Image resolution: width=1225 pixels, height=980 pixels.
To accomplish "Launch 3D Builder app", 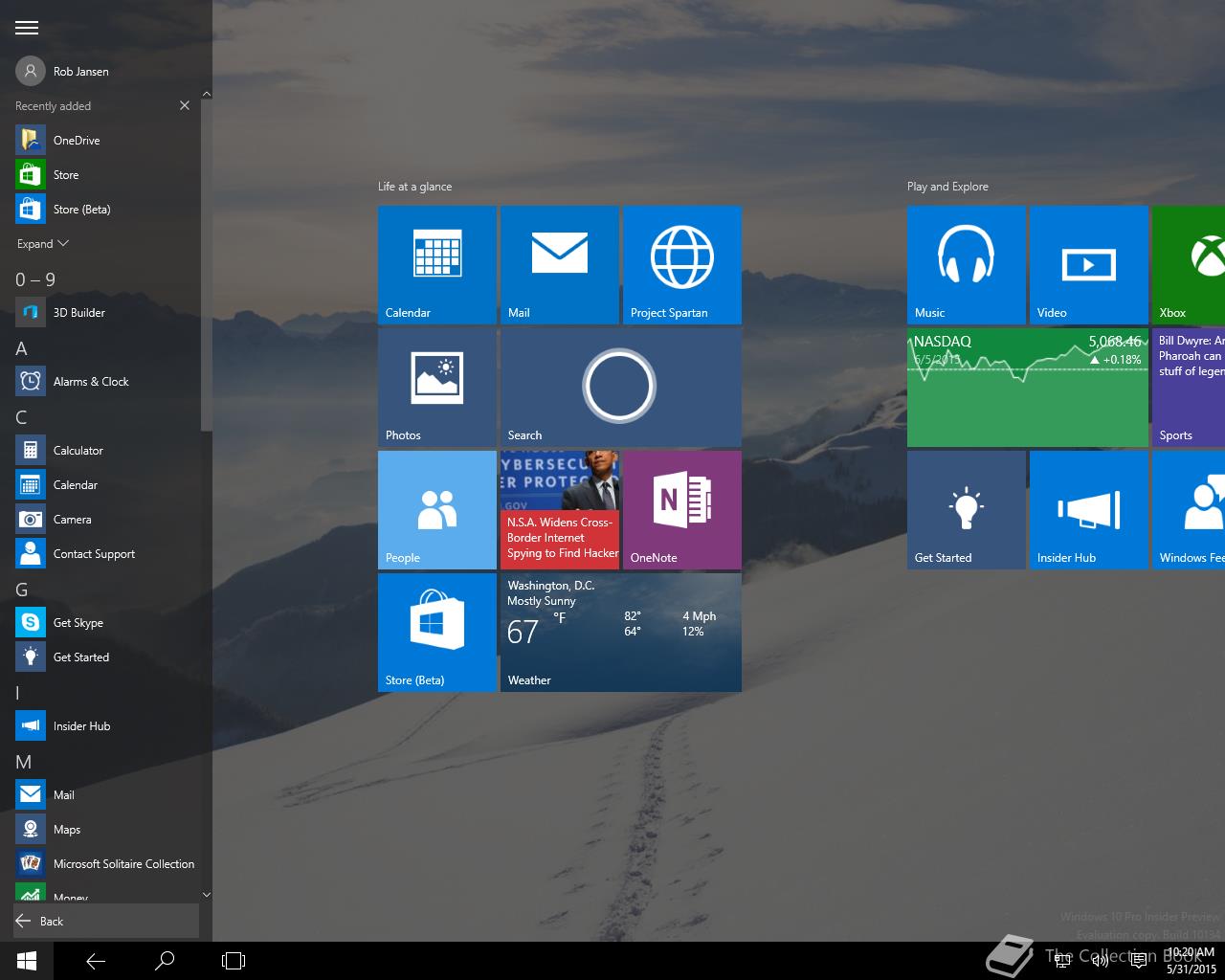I will 106,312.
